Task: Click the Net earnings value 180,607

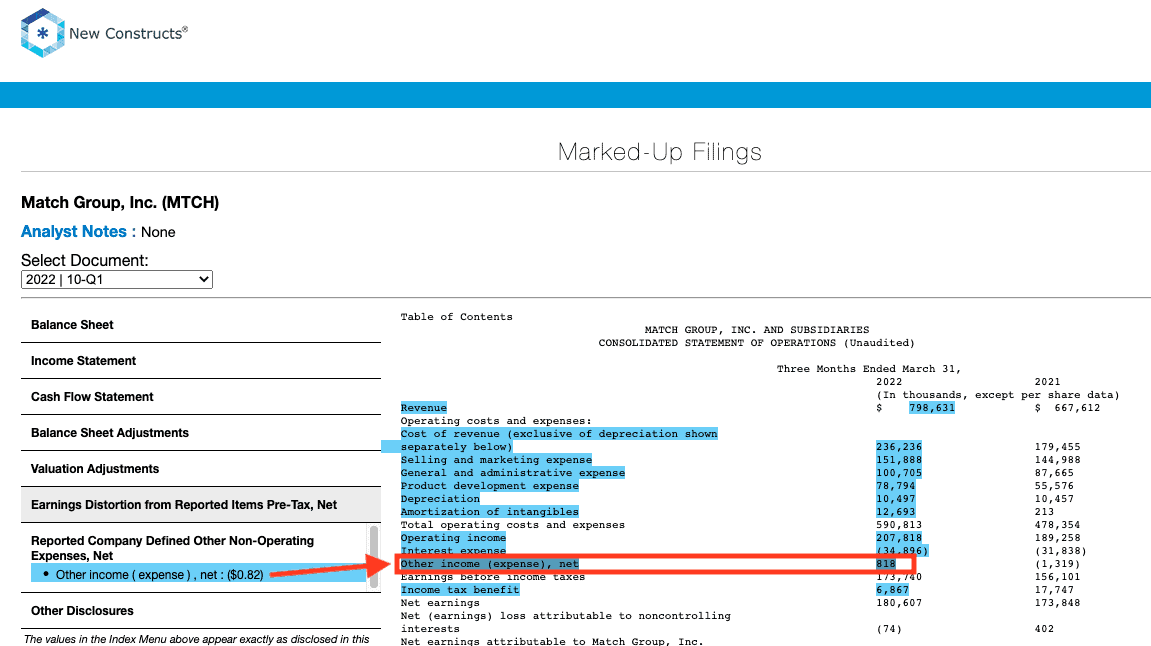Action: (898, 603)
